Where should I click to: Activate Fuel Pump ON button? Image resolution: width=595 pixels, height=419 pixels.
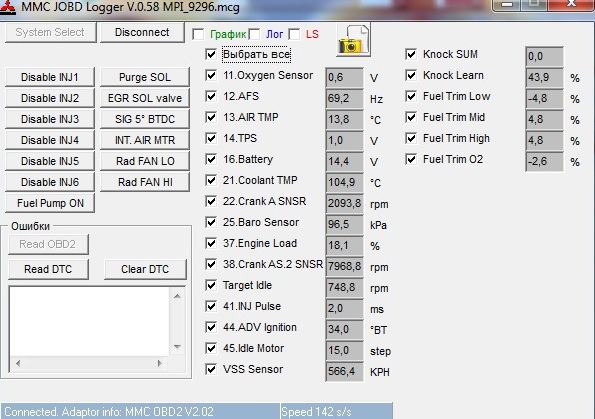click(x=50, y=203)
